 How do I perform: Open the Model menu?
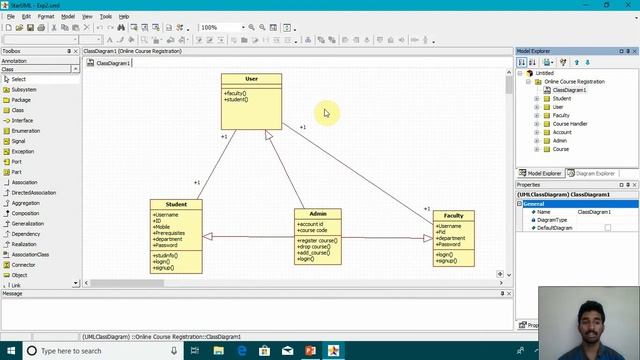coord(68,16)
